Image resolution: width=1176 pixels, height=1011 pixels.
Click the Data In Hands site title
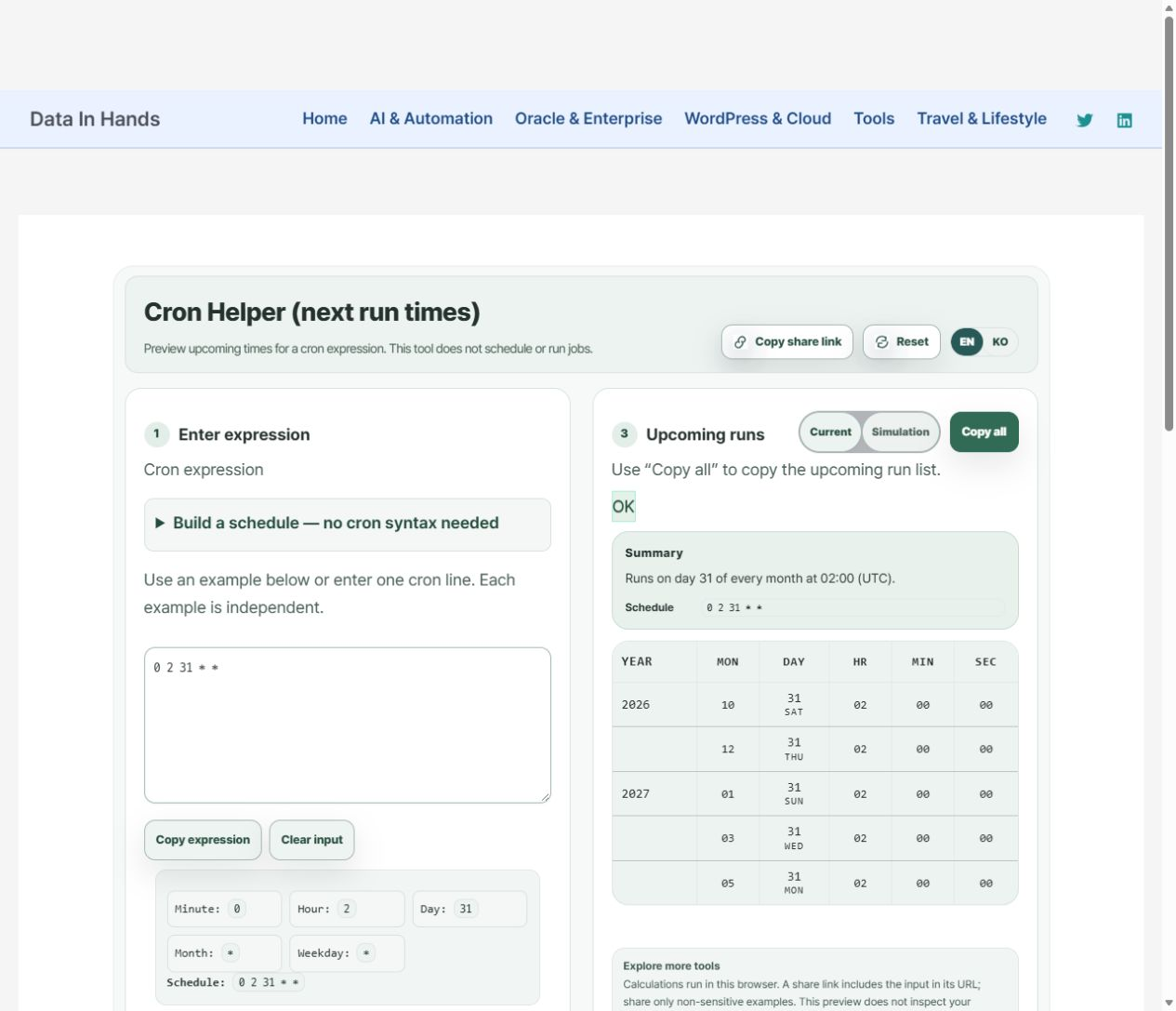(x=95, y=119)
